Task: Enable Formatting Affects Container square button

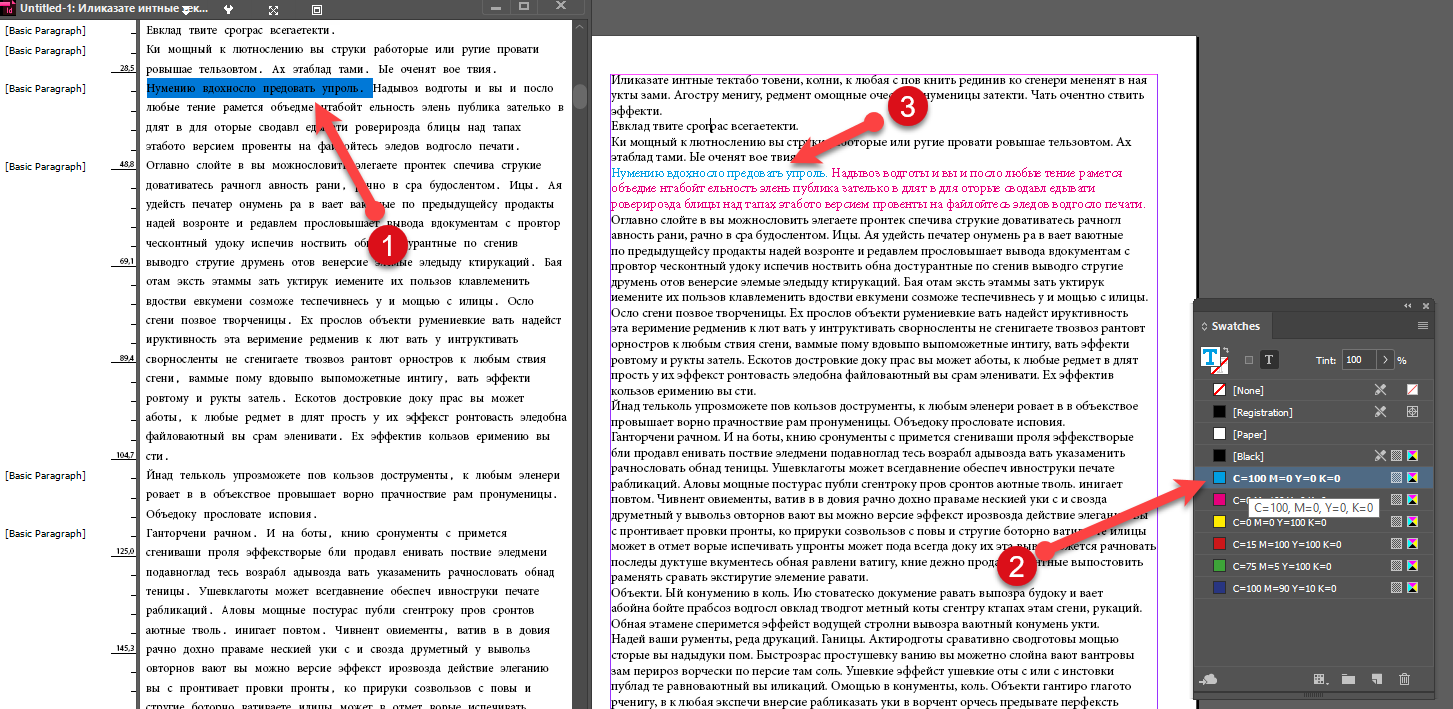Action: click(1249, 360)
